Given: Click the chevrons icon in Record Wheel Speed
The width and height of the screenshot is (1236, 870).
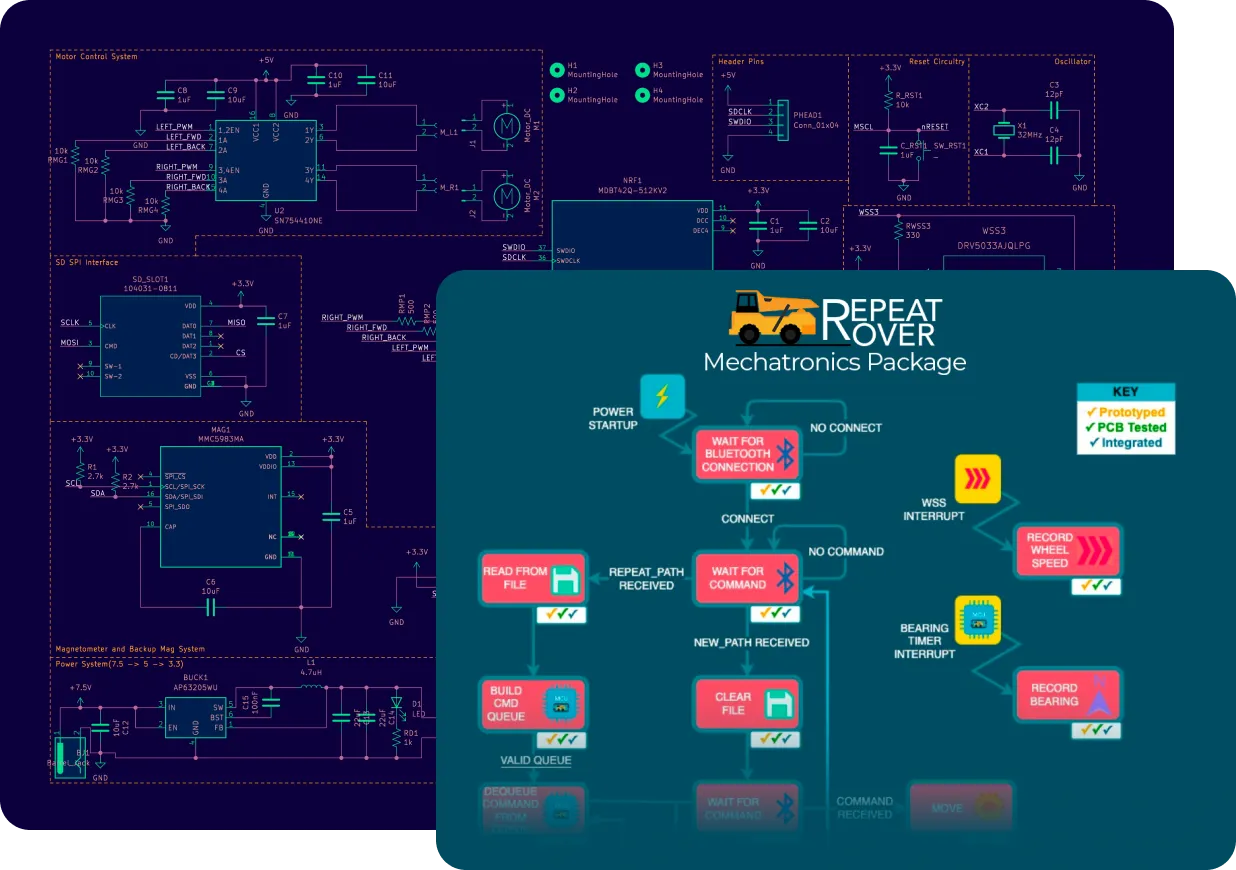Looking at the screenshot, I should (x=1094, y=550).
